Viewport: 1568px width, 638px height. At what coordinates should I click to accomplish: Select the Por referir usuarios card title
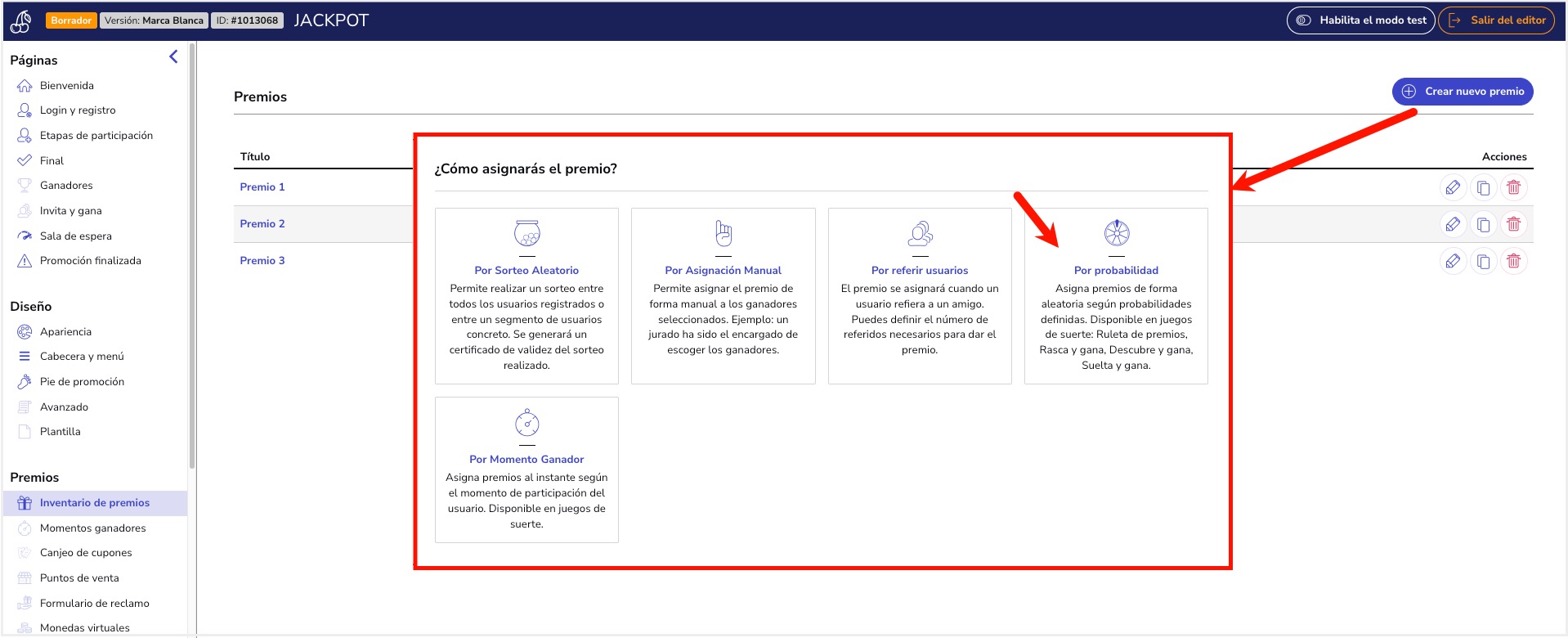920,271
